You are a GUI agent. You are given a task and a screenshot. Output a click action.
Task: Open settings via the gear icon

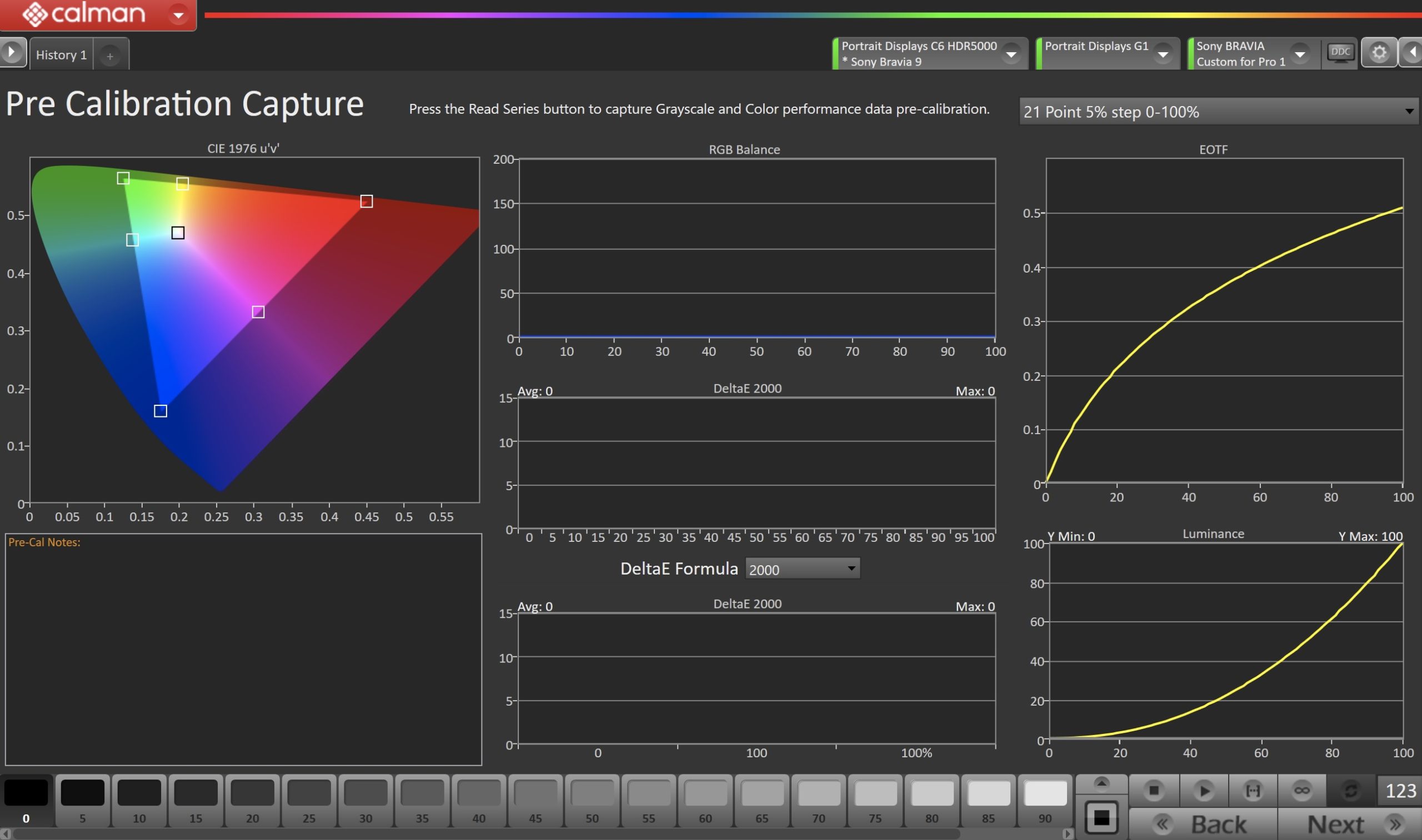click(x=1379, y=53)
